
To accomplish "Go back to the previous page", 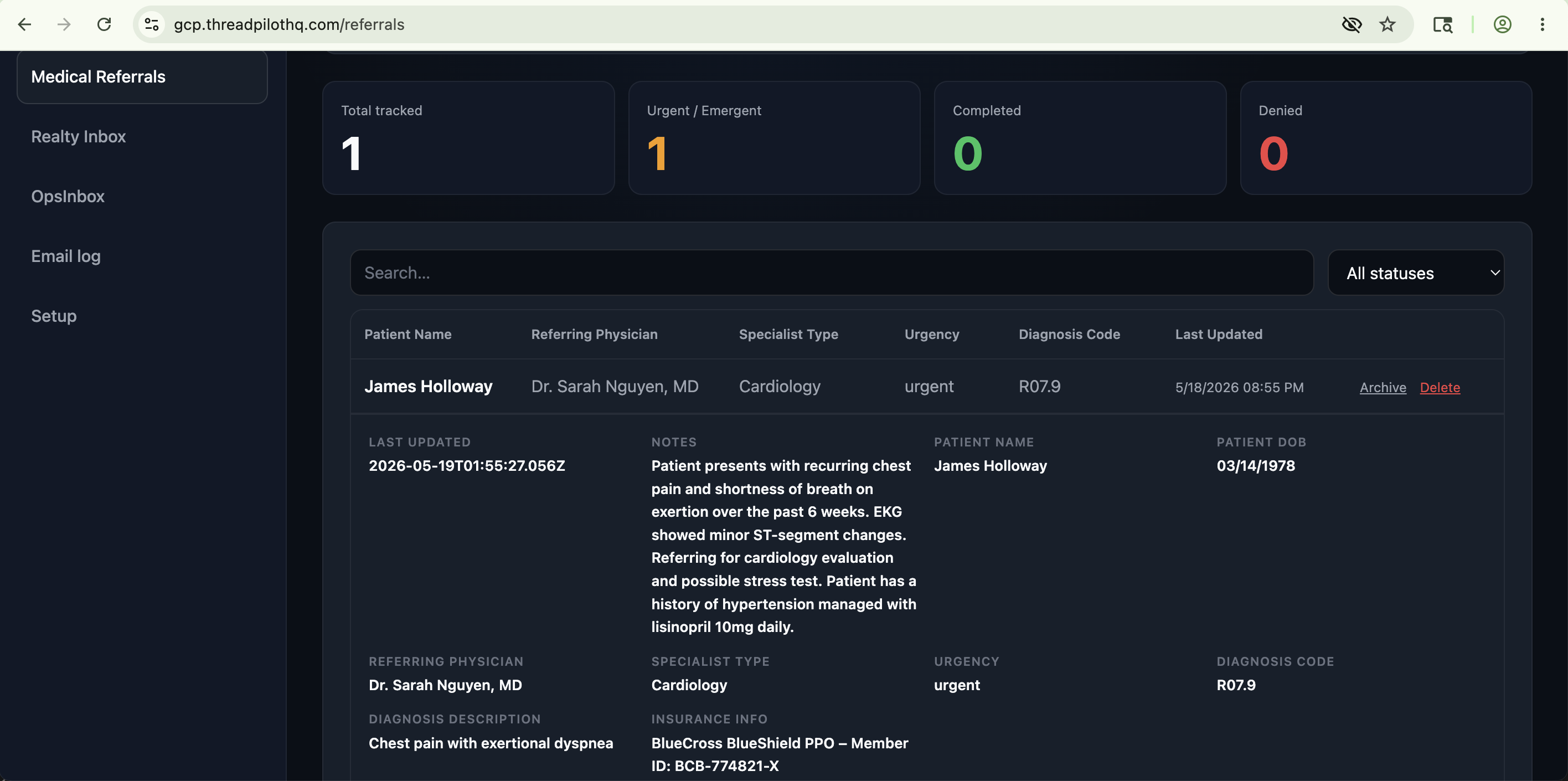I will (24, 24).
